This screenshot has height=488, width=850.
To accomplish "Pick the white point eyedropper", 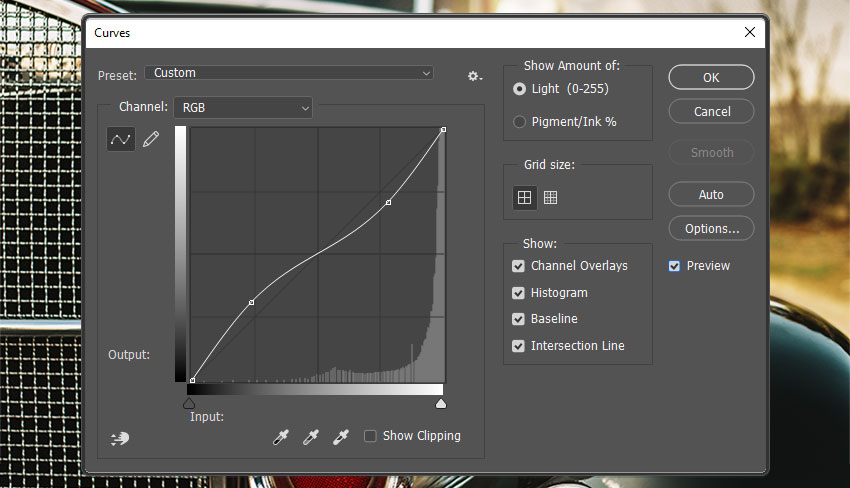I will click(x=340, y=437).
